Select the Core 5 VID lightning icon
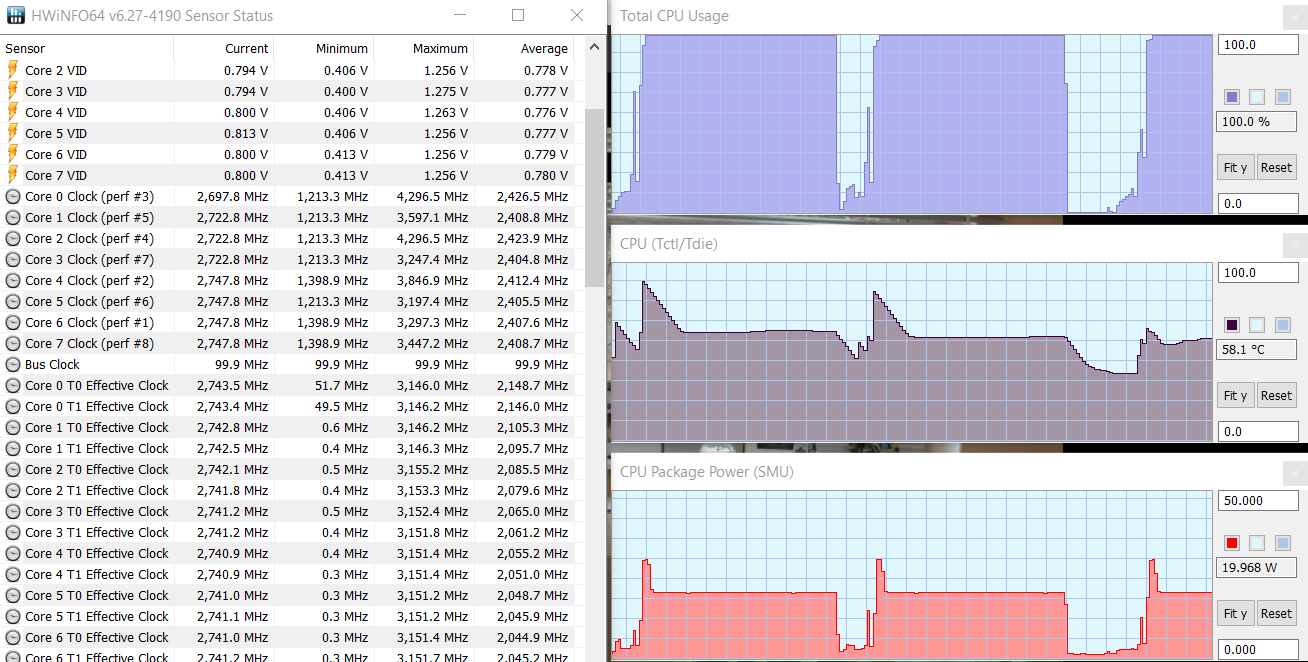Image resolution: width=1308 pixels, height=662 pixels. [13, 133]
